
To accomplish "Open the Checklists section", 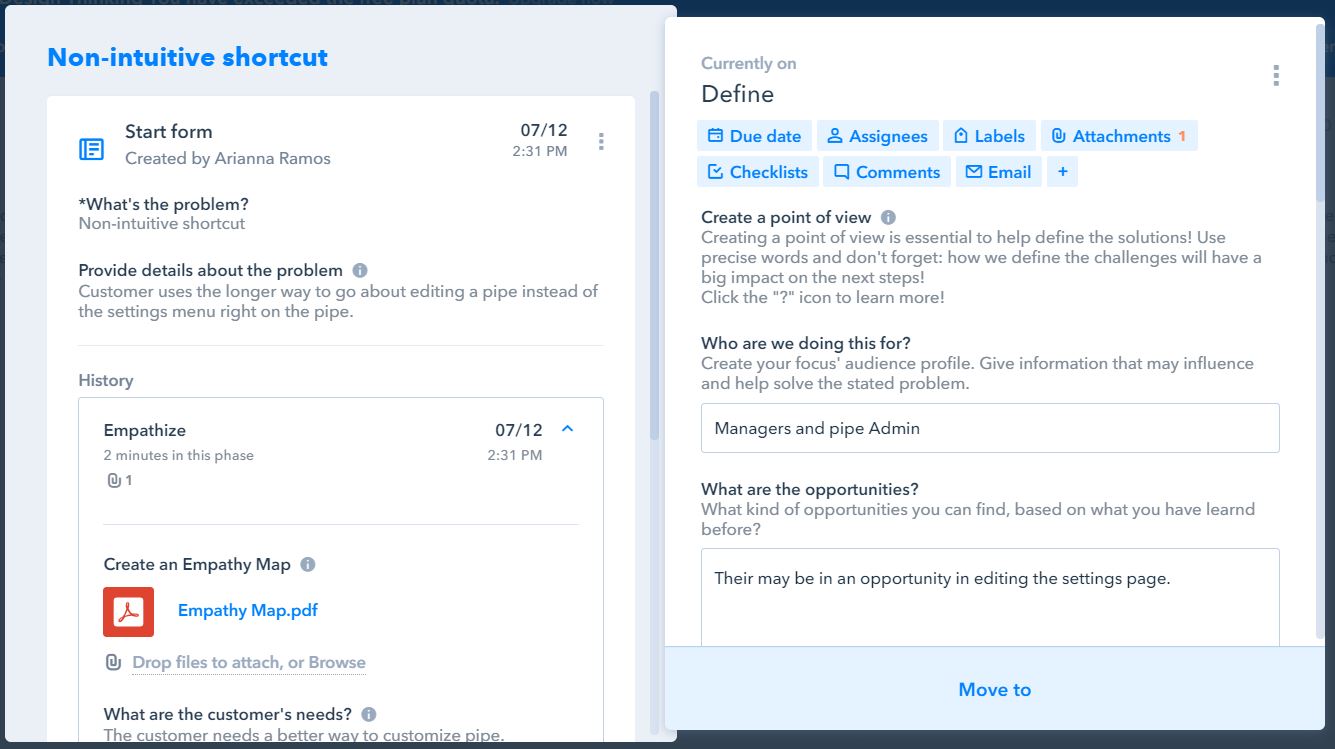I will pos(757,172).
